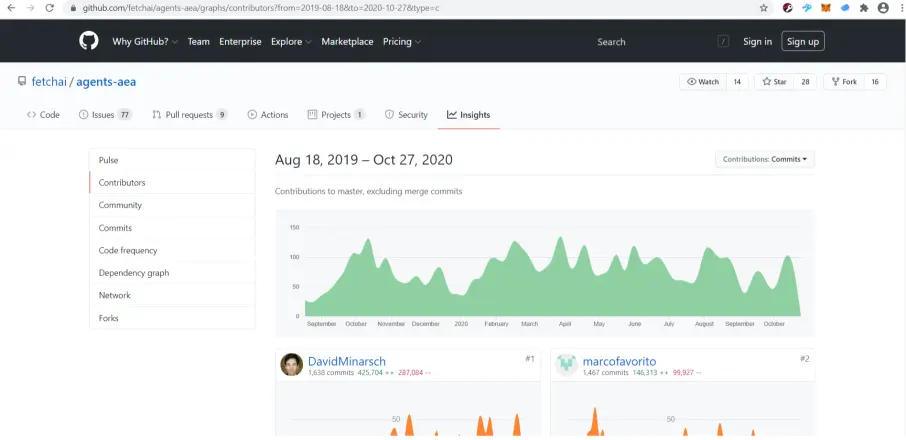Viewport: 906px width, 440px height.
Task: Open the Issues tab with 77
Action: click(105, 115)
